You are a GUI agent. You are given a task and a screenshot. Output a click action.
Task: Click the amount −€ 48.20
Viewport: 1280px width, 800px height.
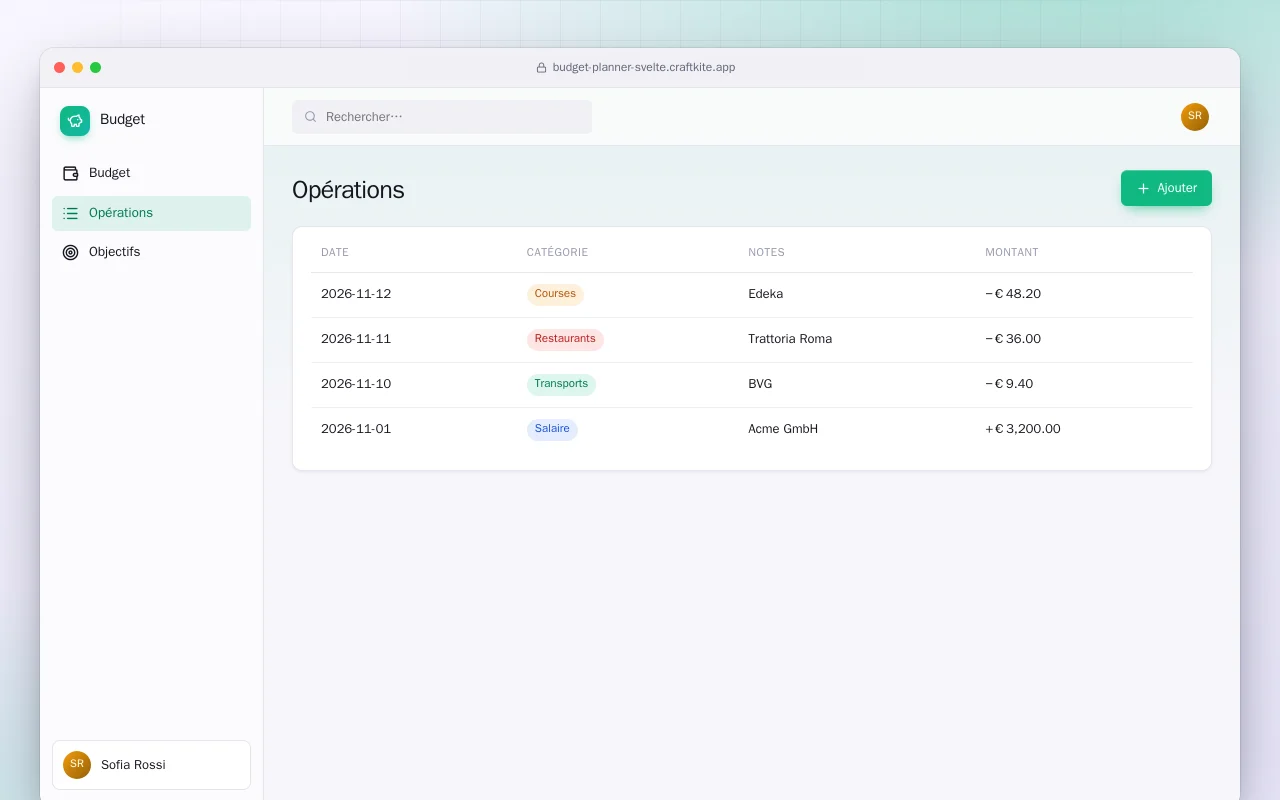pos(1013,294)
